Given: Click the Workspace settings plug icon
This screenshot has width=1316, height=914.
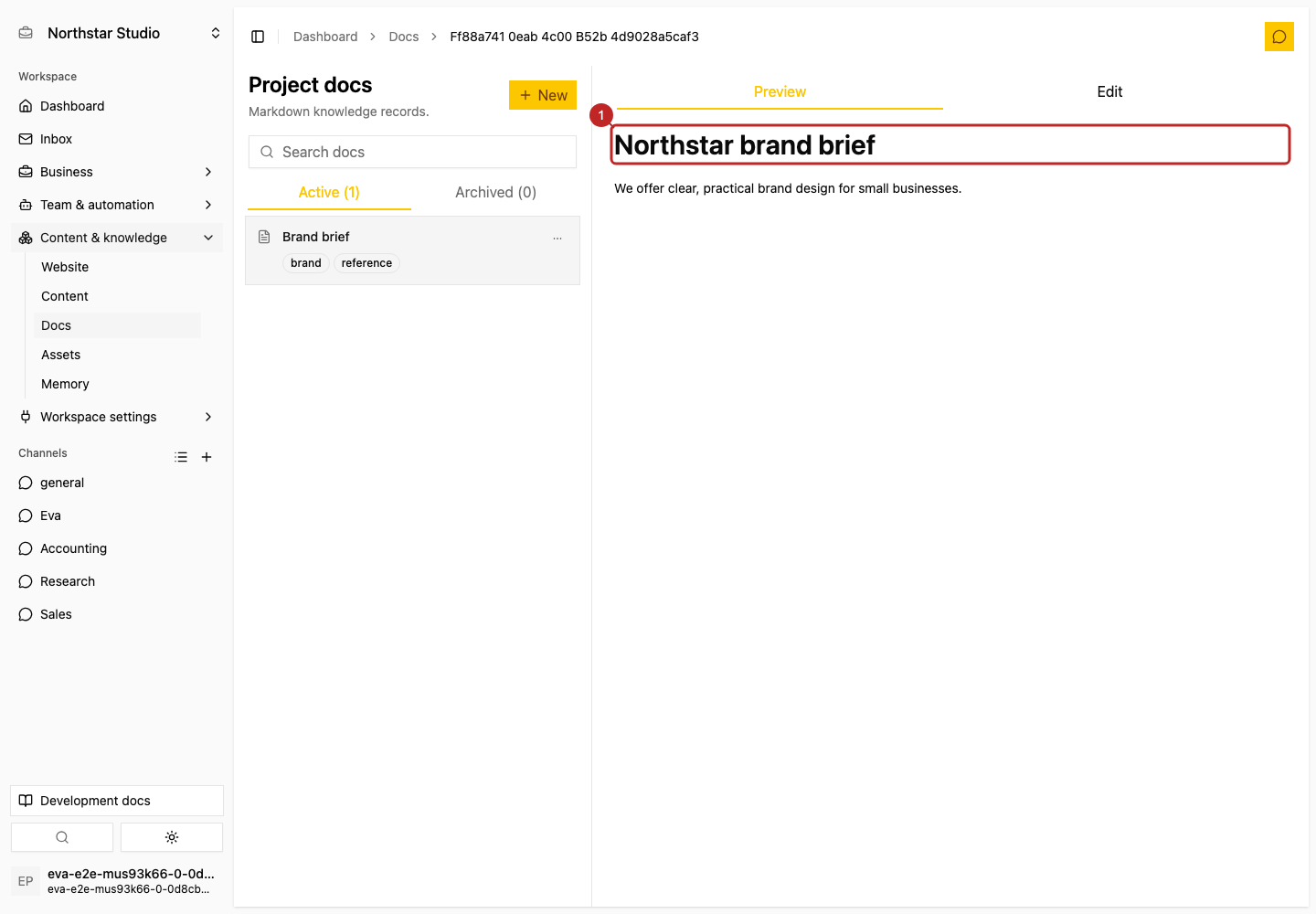Looking at the screenshot, I should [26, 417].
